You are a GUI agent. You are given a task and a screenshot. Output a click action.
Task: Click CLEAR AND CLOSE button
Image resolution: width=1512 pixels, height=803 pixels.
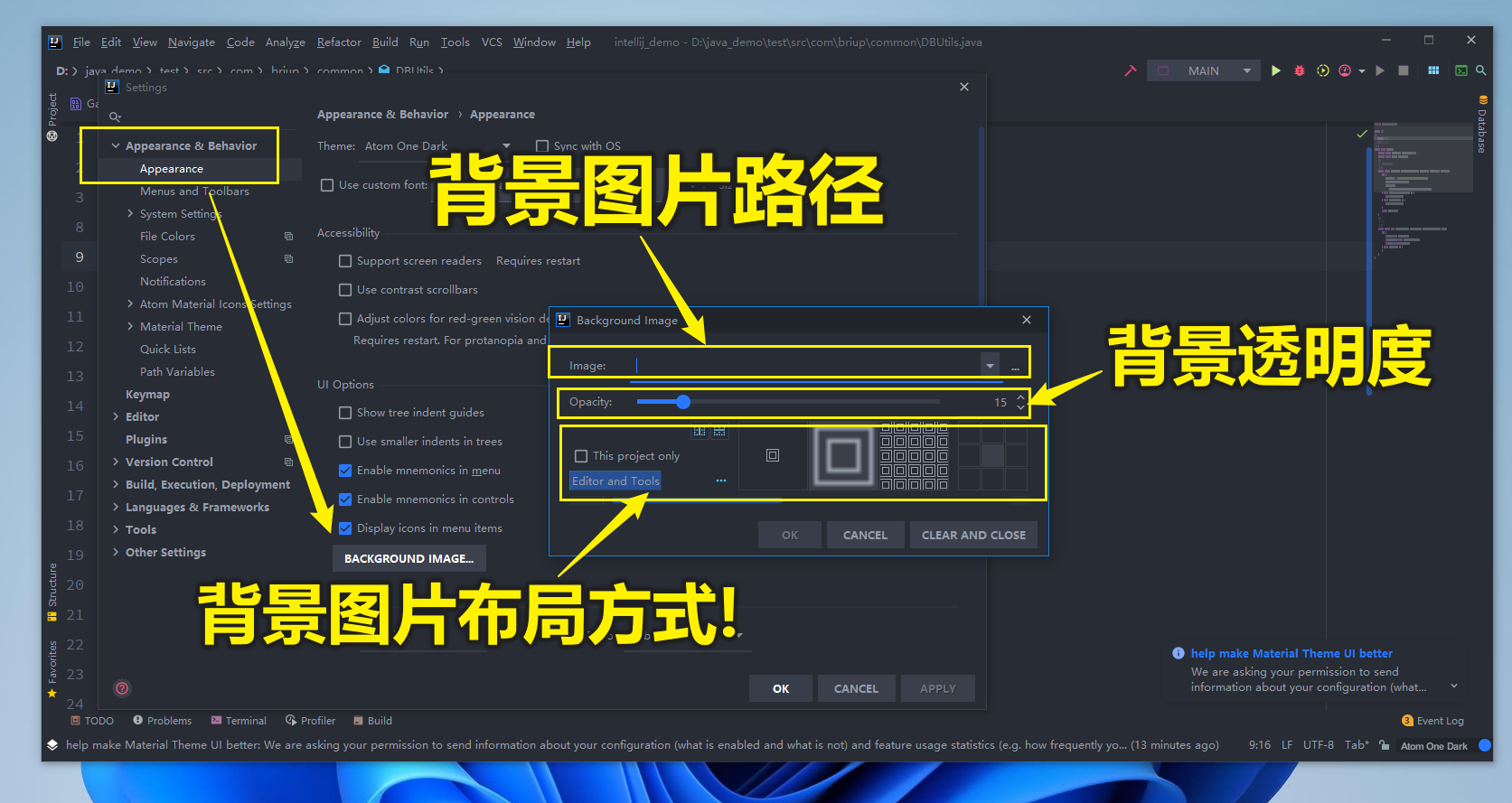coord(973,535)
